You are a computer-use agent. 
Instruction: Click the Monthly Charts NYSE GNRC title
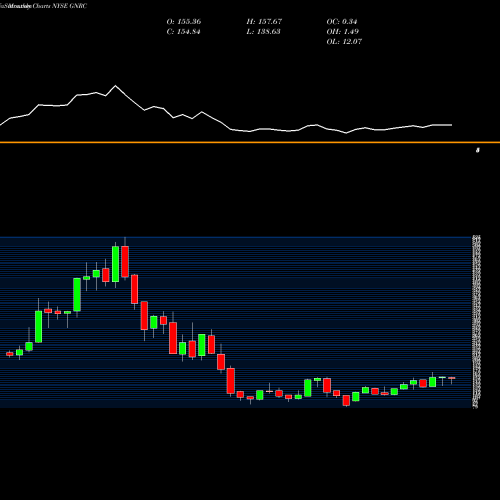pyautogui.click(x=43, y=6)
